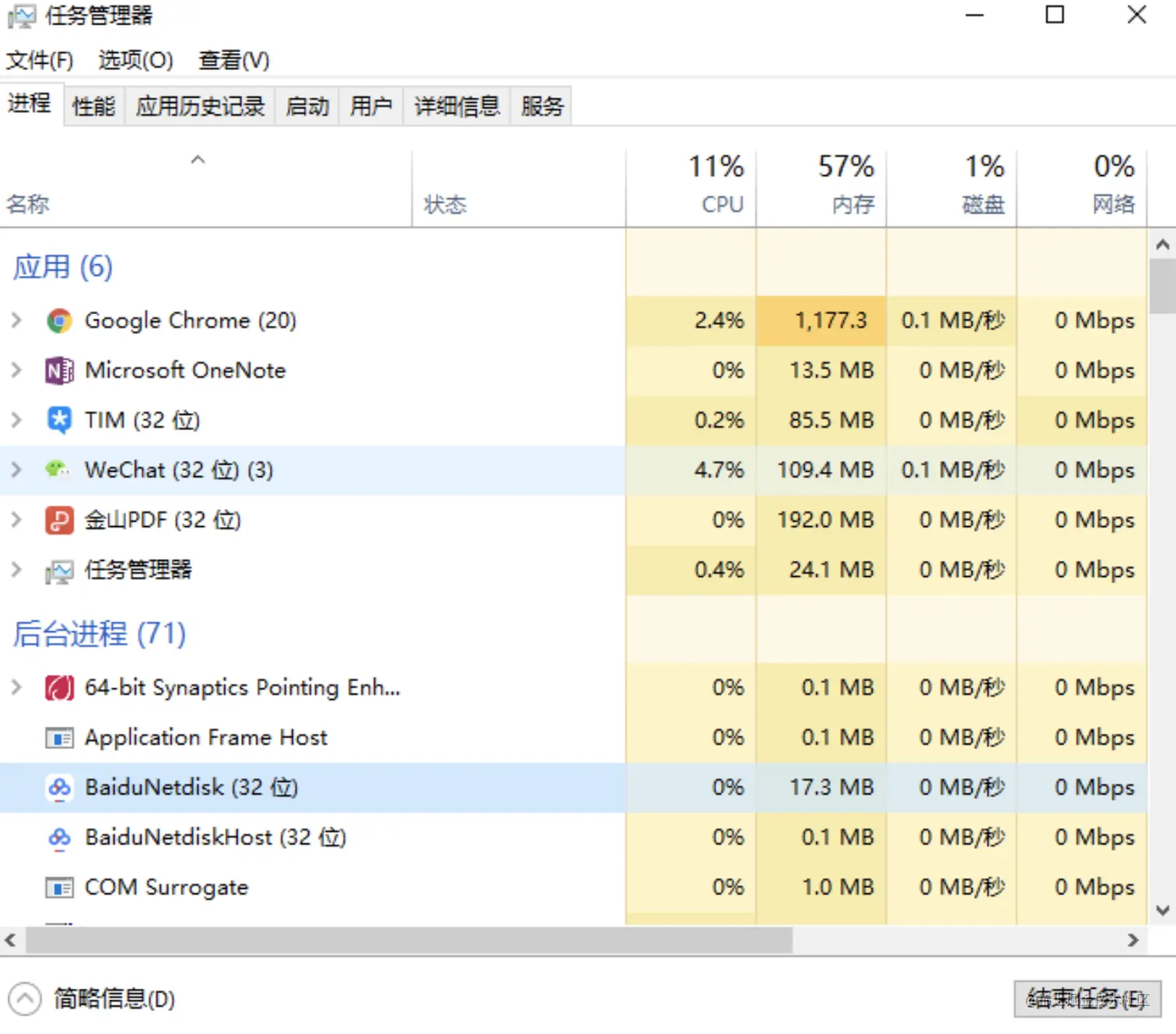Click the Synaptics Pointing process icon
The width and height of the screenshot is (1176, 1034).
point(59,687)
